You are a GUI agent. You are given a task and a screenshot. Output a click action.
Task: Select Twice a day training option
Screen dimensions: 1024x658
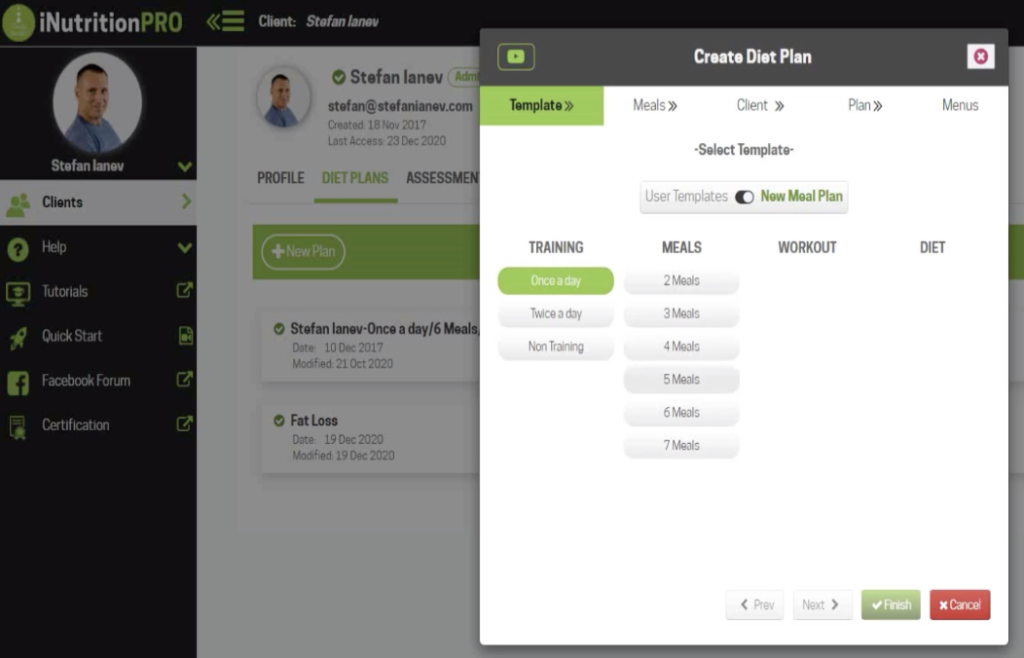coord(555,314)
